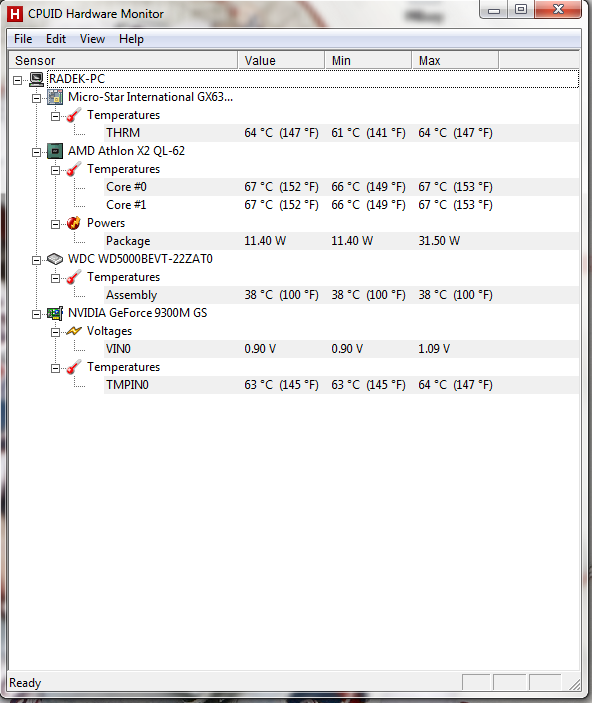Collapse the AMD Athlon X2 QL-62 node

[36, 152]
